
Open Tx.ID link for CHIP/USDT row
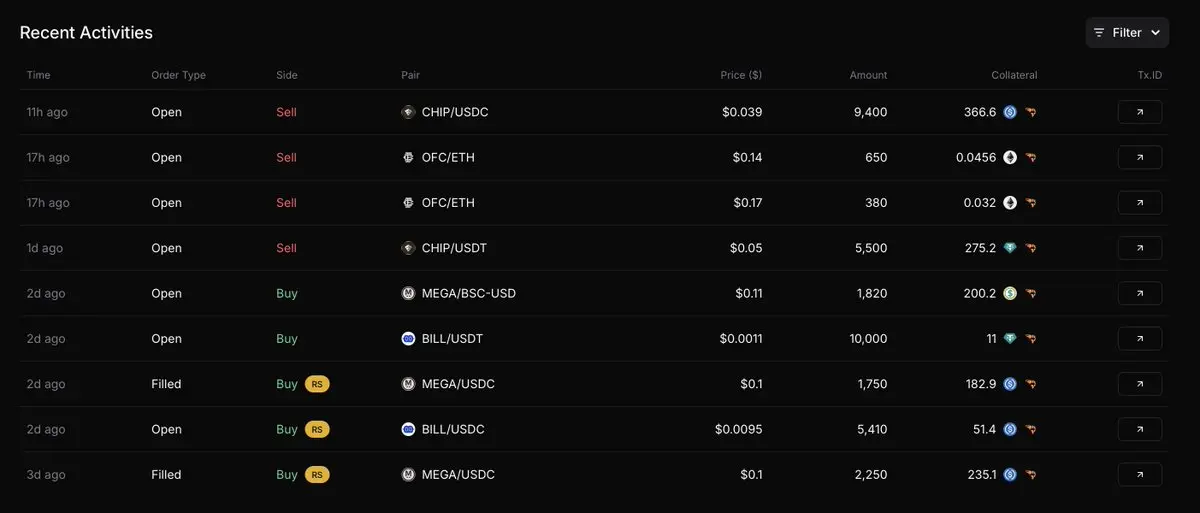click(x=1139, y=248)
